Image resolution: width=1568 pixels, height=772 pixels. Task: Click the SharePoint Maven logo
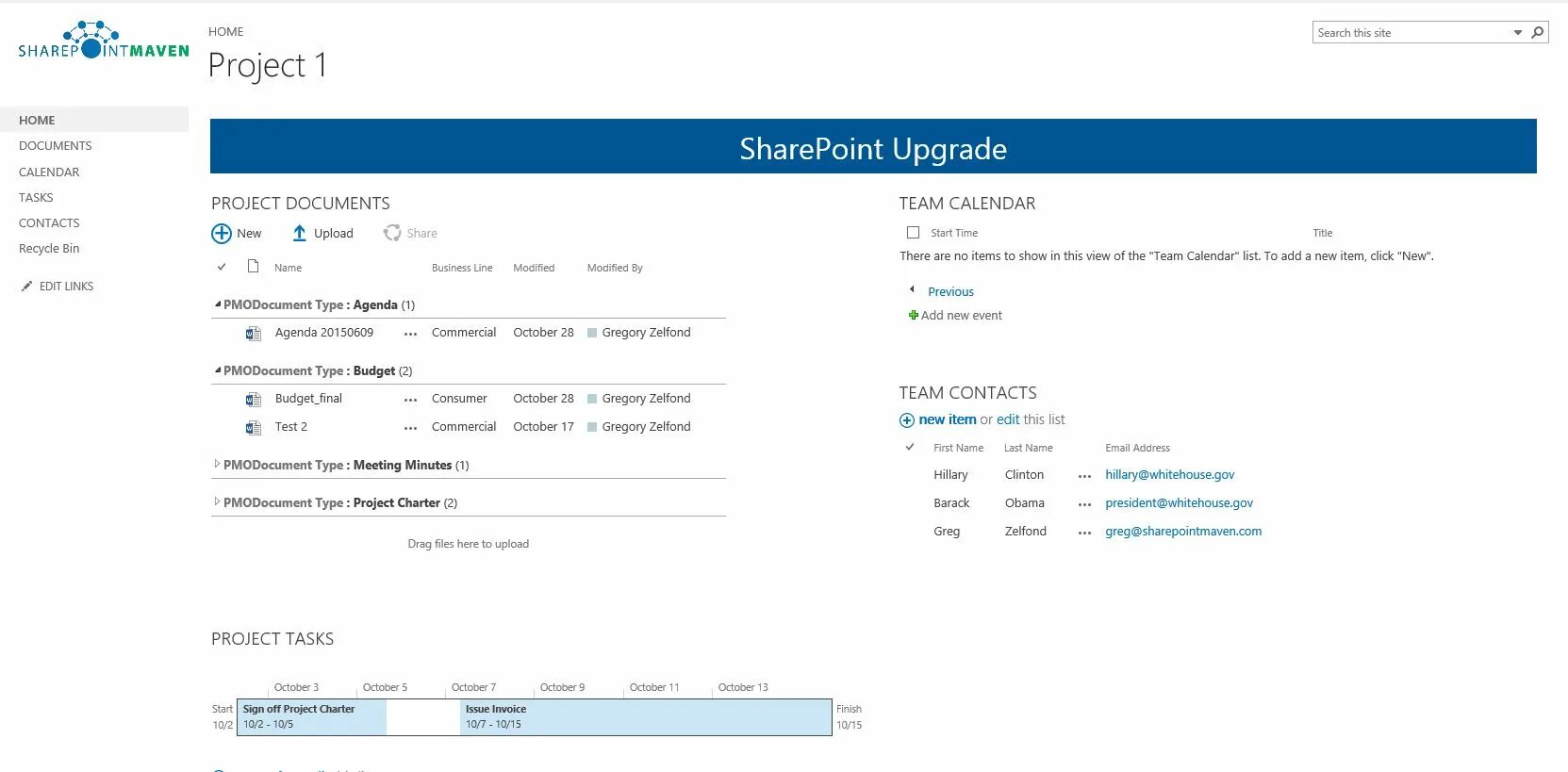coord(104,40)
